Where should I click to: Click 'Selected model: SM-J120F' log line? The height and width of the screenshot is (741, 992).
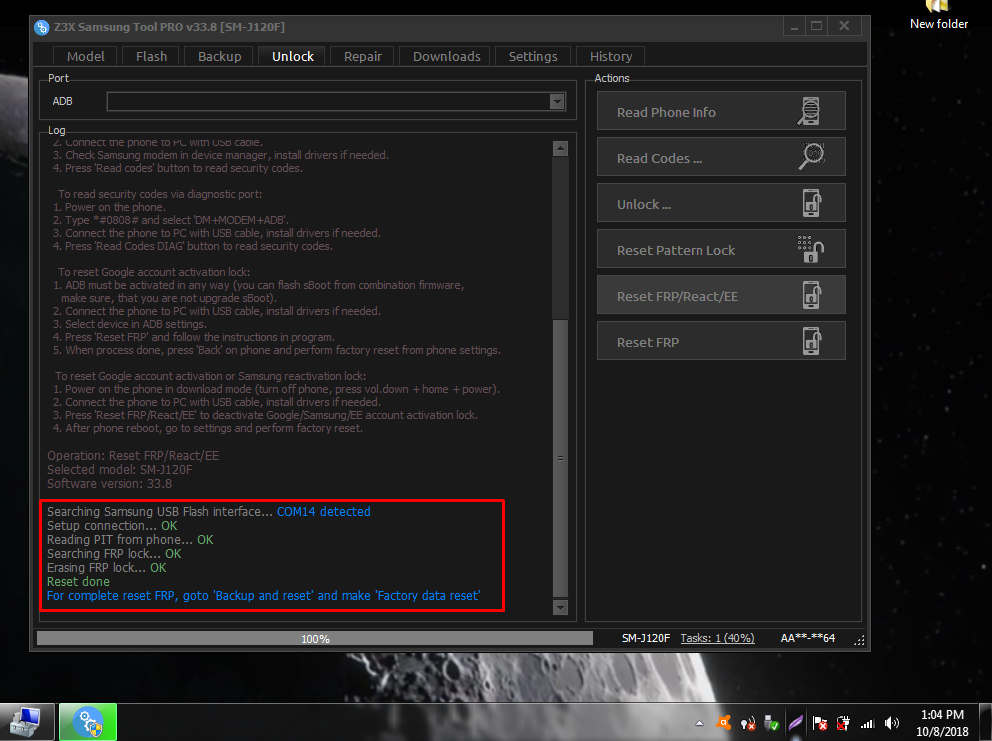tap(120, 470)
